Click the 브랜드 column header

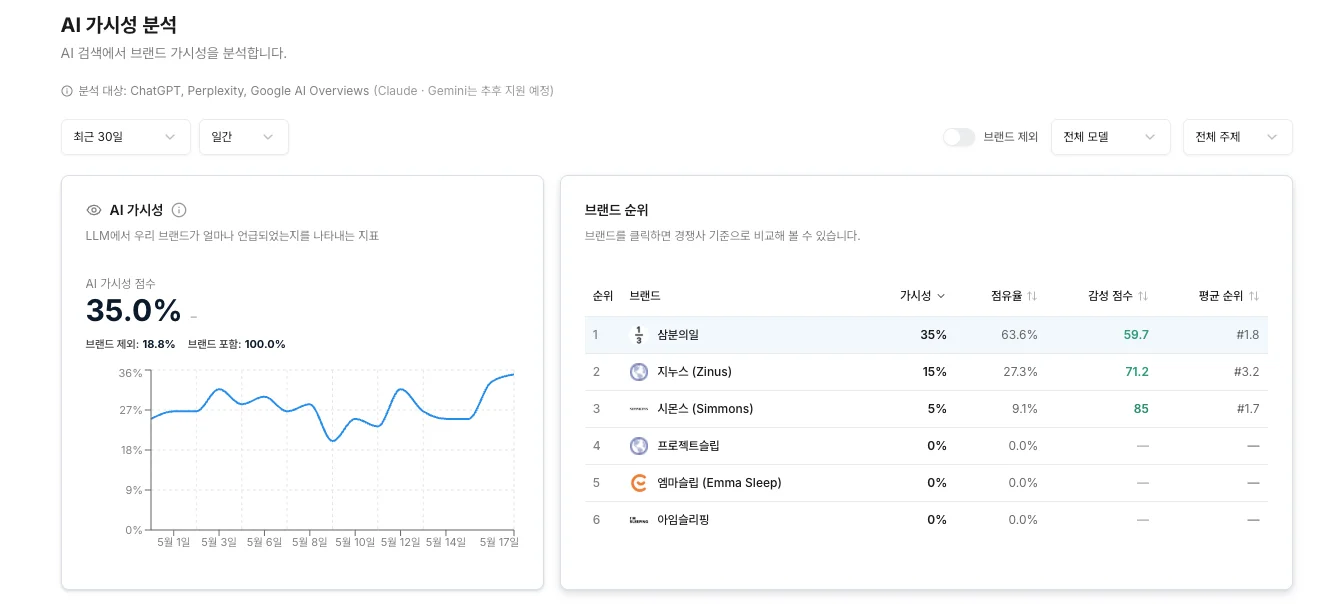click(645, 296)
